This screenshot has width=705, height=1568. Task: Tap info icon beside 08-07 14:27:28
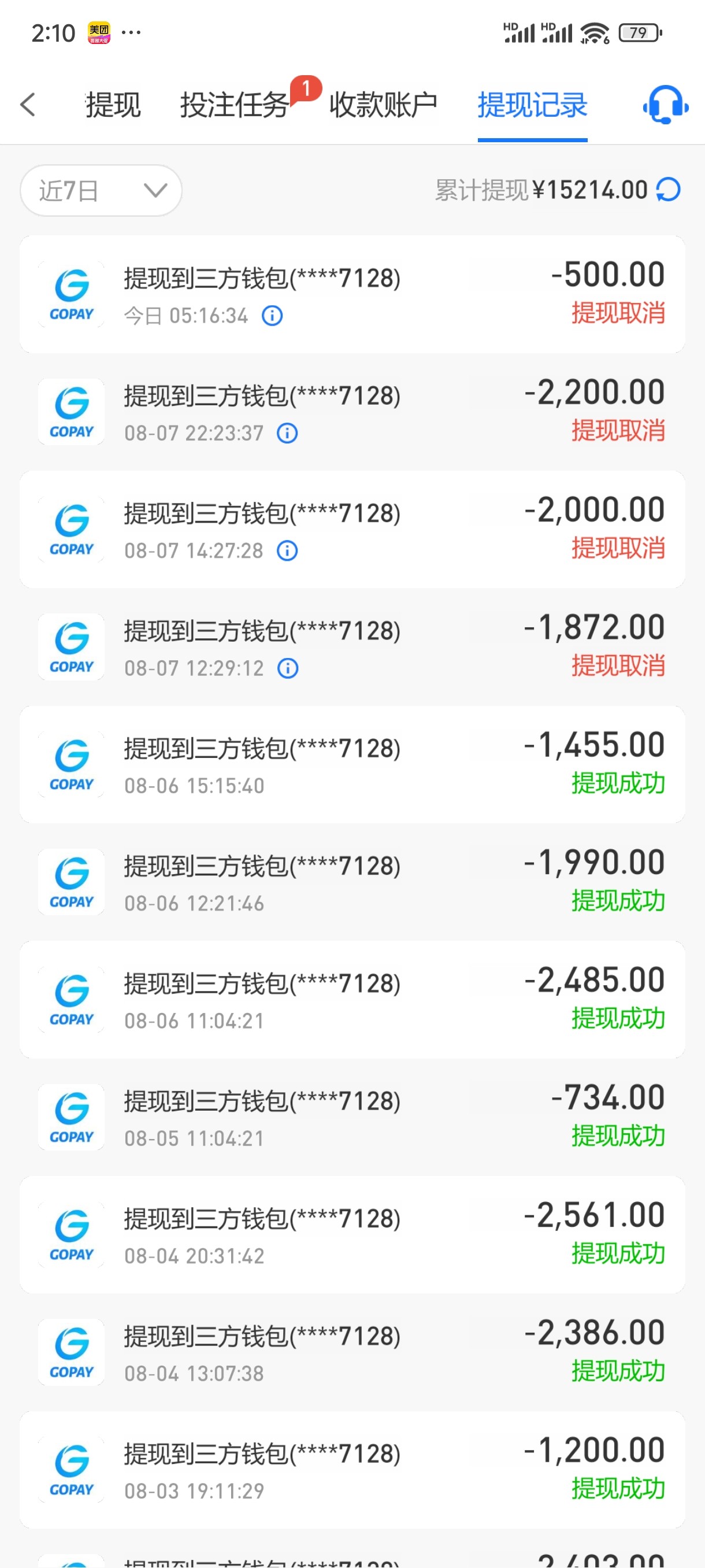click(287, 550)
